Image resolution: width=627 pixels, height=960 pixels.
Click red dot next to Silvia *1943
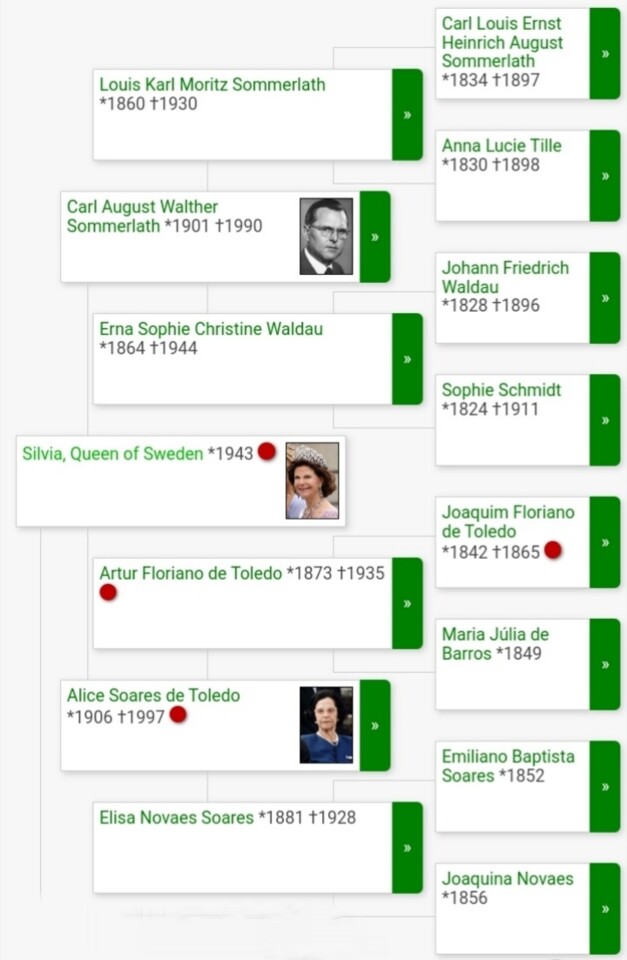point(266,452)
